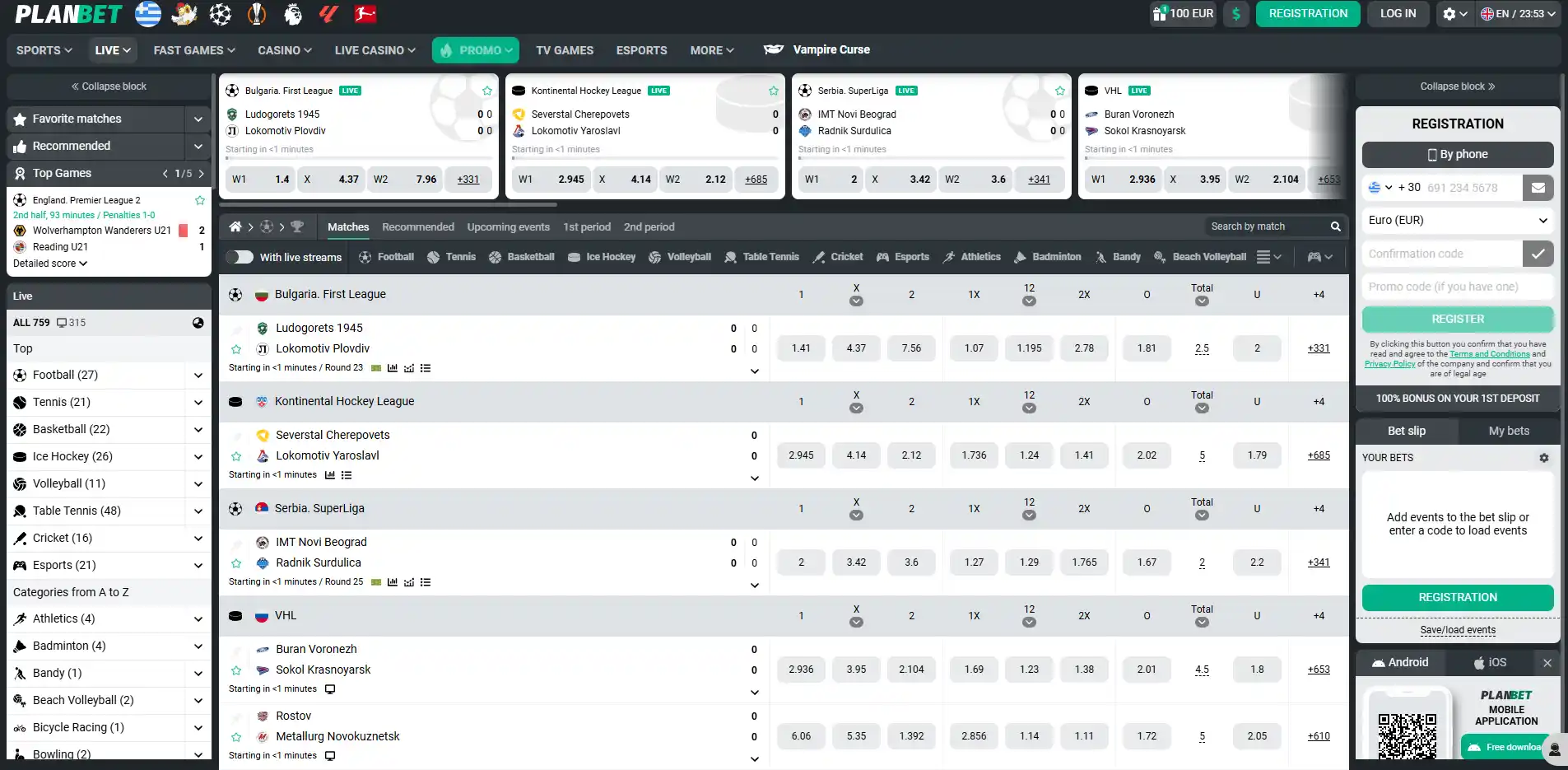Favorite the Severstal vs Lokomotiv Yaroslavl row

tap(236, 456)
